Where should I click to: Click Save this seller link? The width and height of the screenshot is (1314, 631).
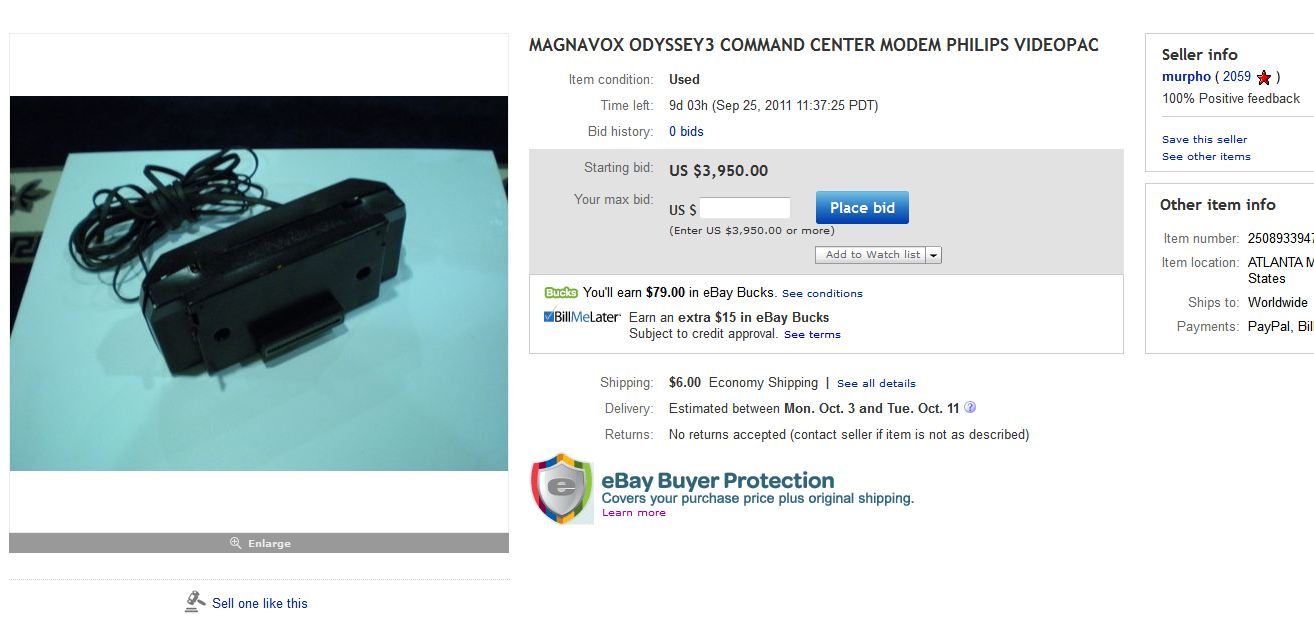[x=1204, y=139]
